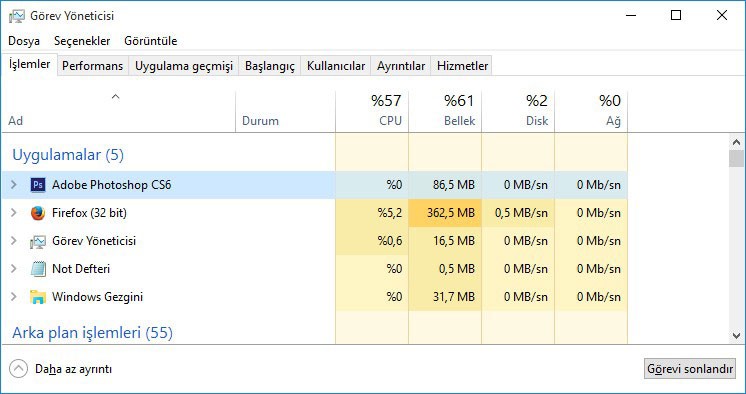The image size is (746, 394).
Task: Click the 86,5 MB memory cell
Action: pos(445,185)
